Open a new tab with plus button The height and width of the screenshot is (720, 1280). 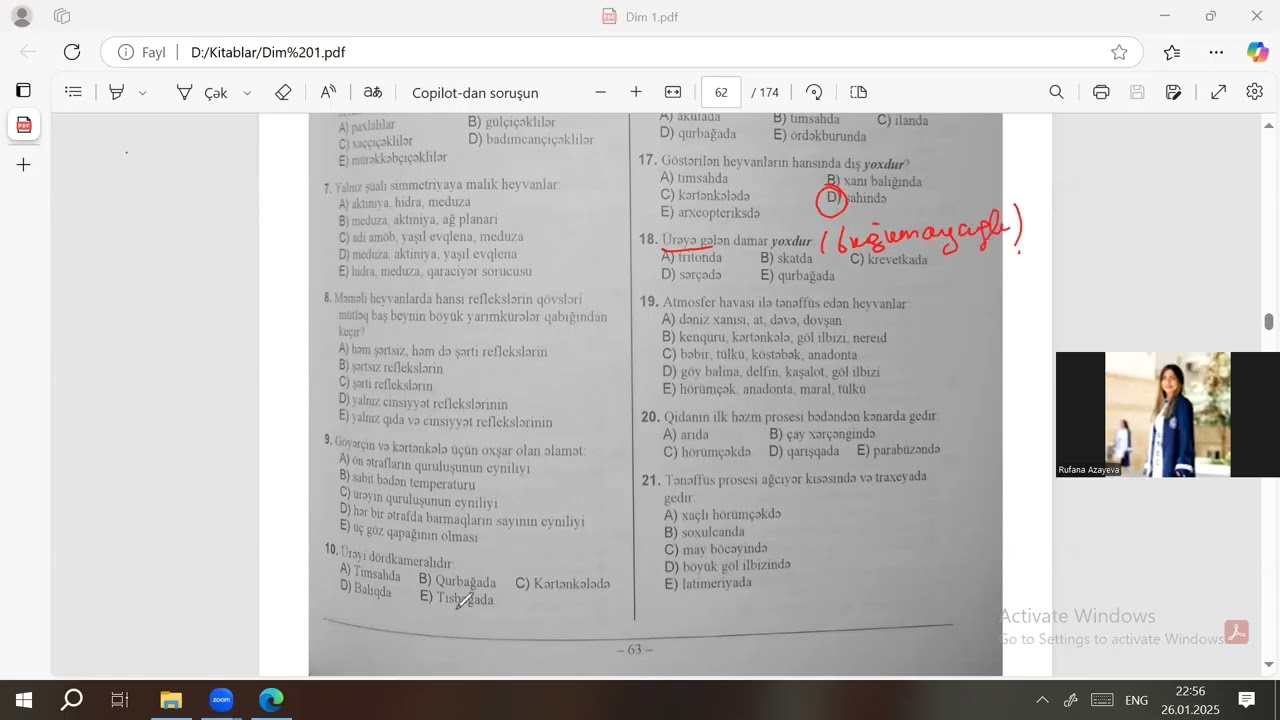[x=24, y=164]
